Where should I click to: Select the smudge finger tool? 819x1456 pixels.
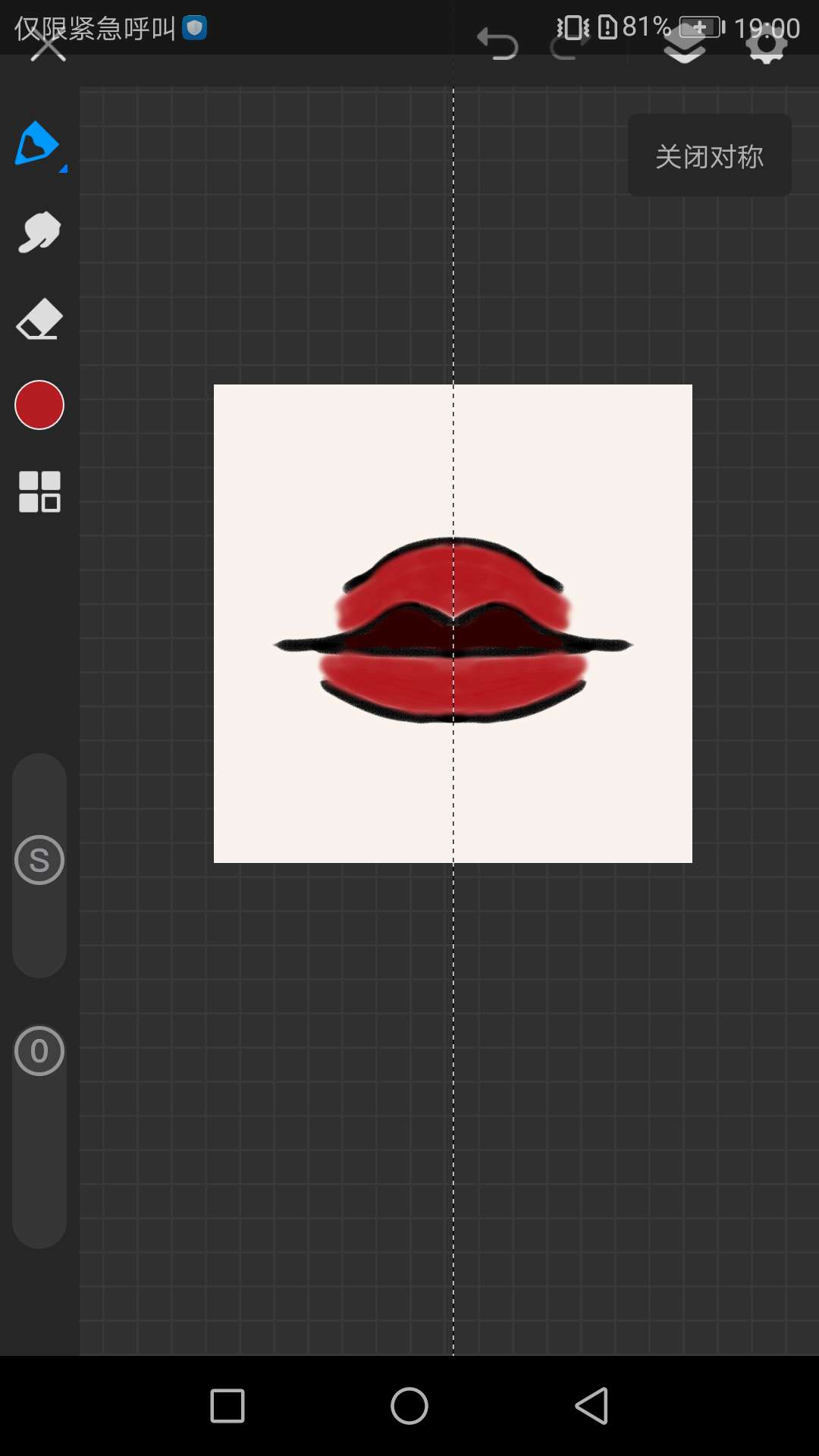(39, 232)
